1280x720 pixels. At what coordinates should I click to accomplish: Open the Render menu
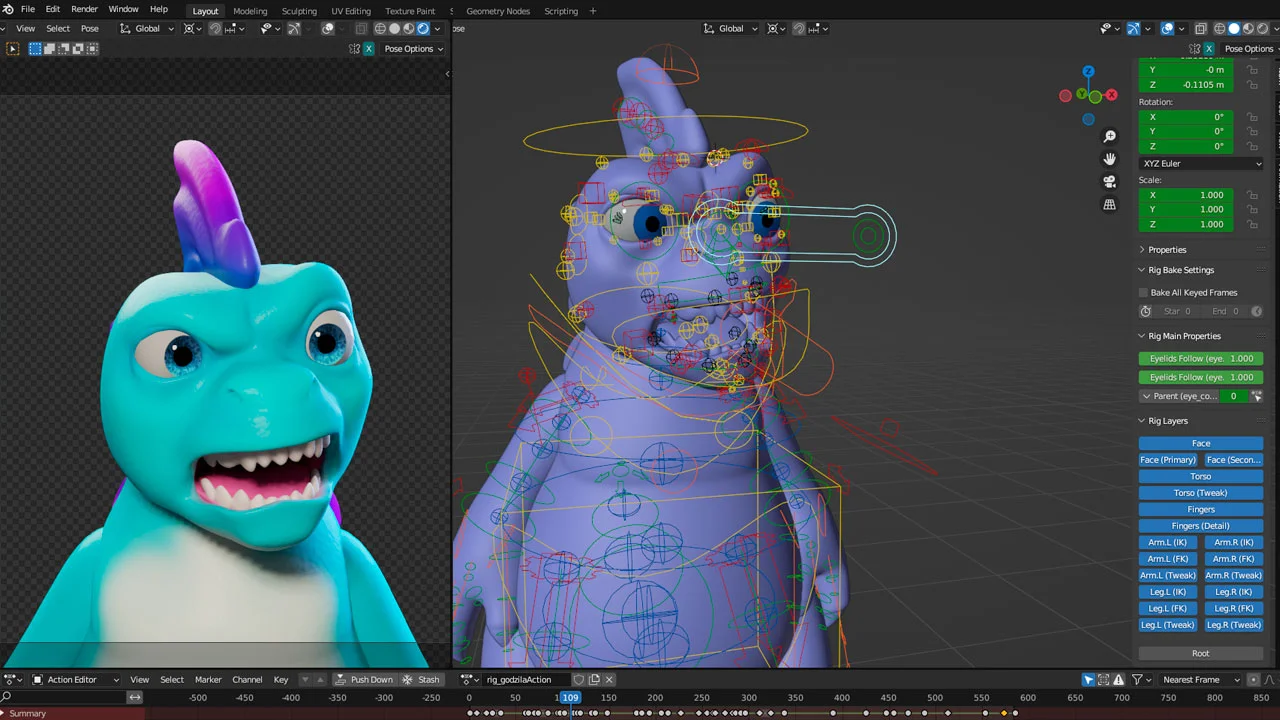pos(84,8)
